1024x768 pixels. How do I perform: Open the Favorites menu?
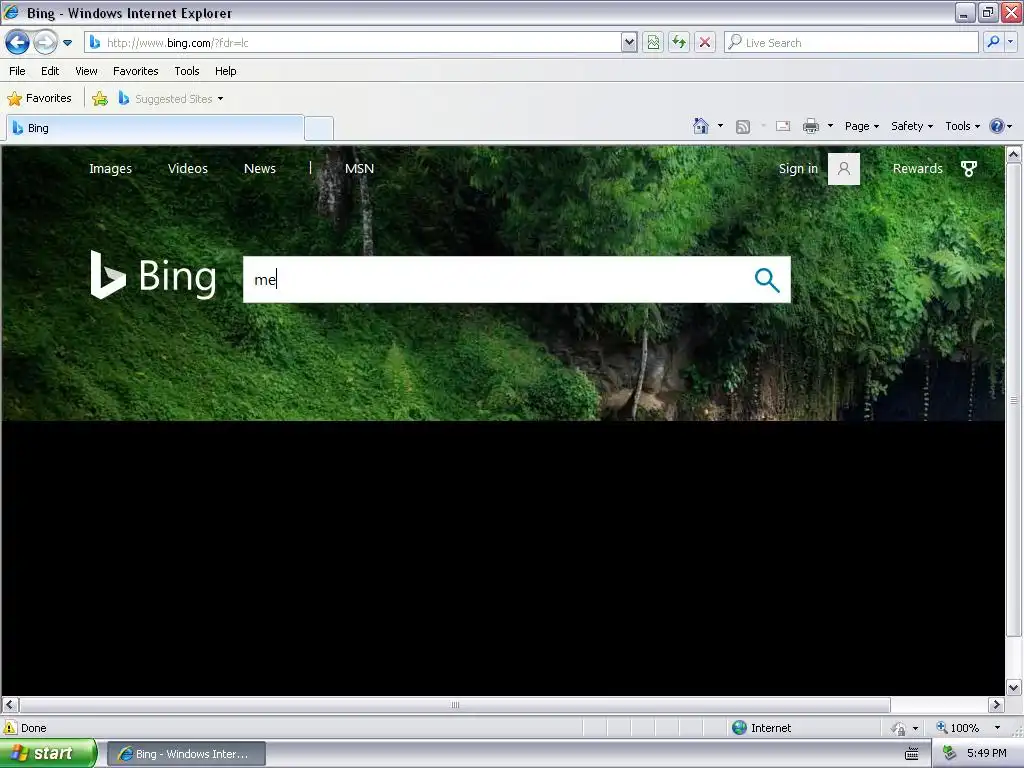pos(136,71)
